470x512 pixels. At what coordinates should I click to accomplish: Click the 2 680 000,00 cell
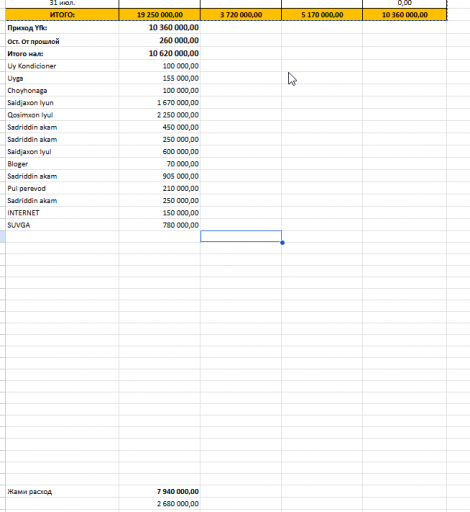click(x=159, y=504)
